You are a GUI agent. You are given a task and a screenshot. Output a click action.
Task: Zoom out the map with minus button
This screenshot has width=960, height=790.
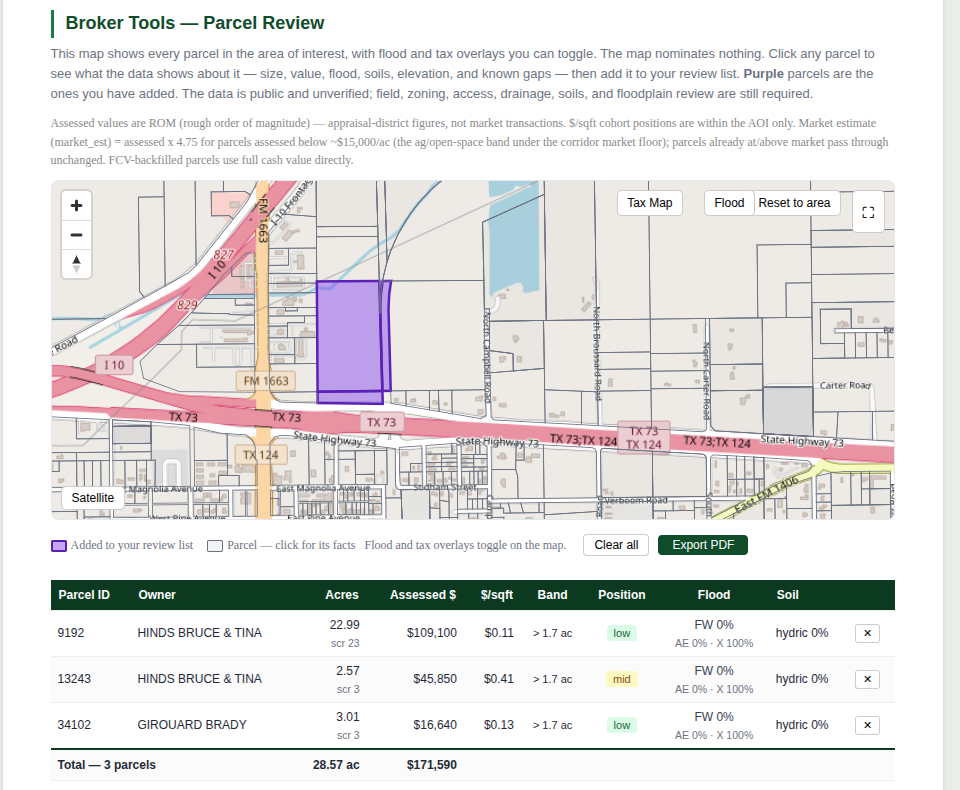coord(77,235)
